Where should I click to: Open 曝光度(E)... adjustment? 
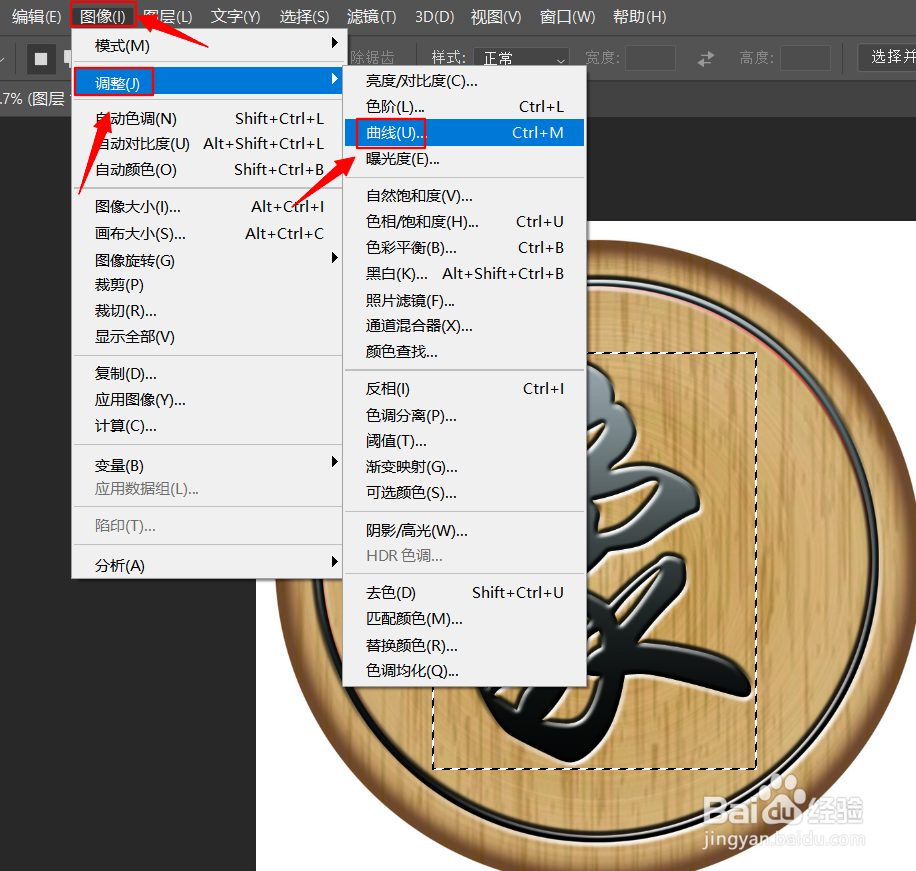(464, 159)
